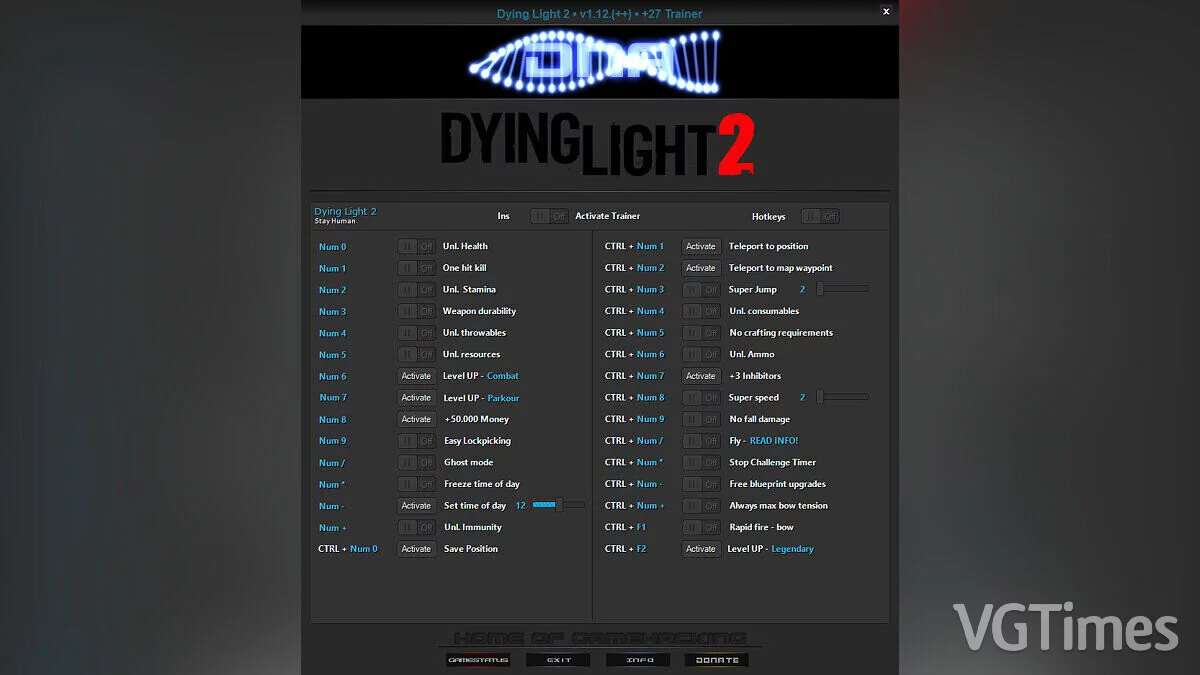Enable Ghost mode
Image resolution: width=1200 pixels, height=675 pixels.
(x=416, y=462)
